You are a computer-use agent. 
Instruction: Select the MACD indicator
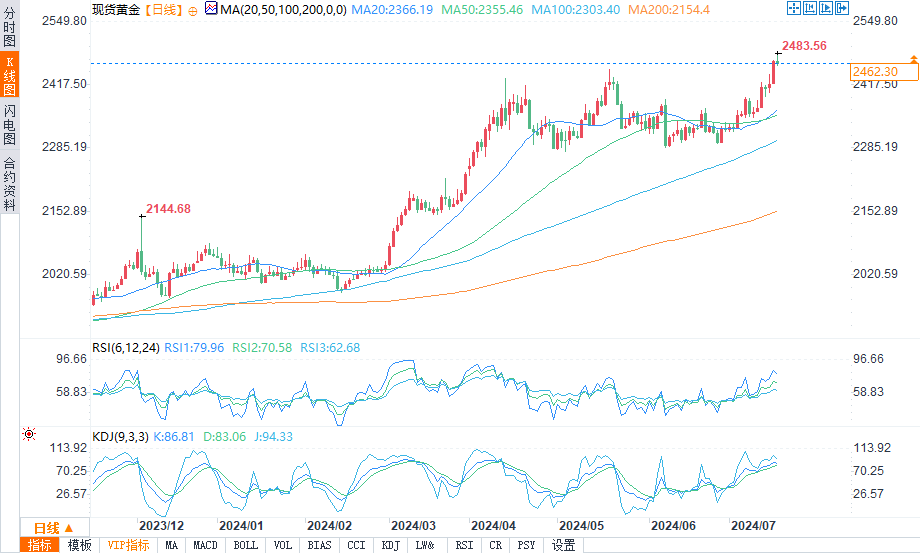coord(205,545)
